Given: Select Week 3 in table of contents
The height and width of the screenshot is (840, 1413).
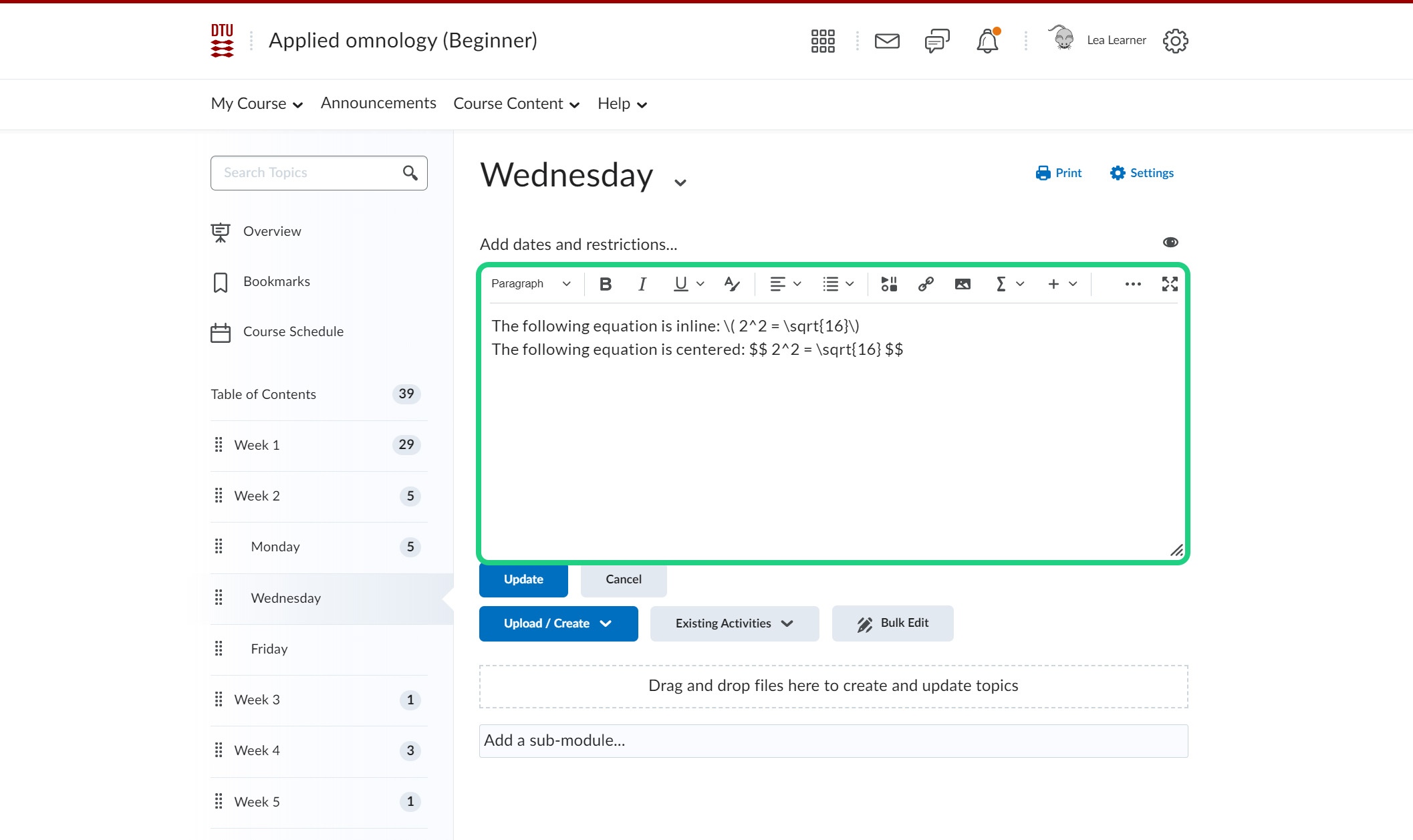Looking at the screenshot, I should [257, 700].
